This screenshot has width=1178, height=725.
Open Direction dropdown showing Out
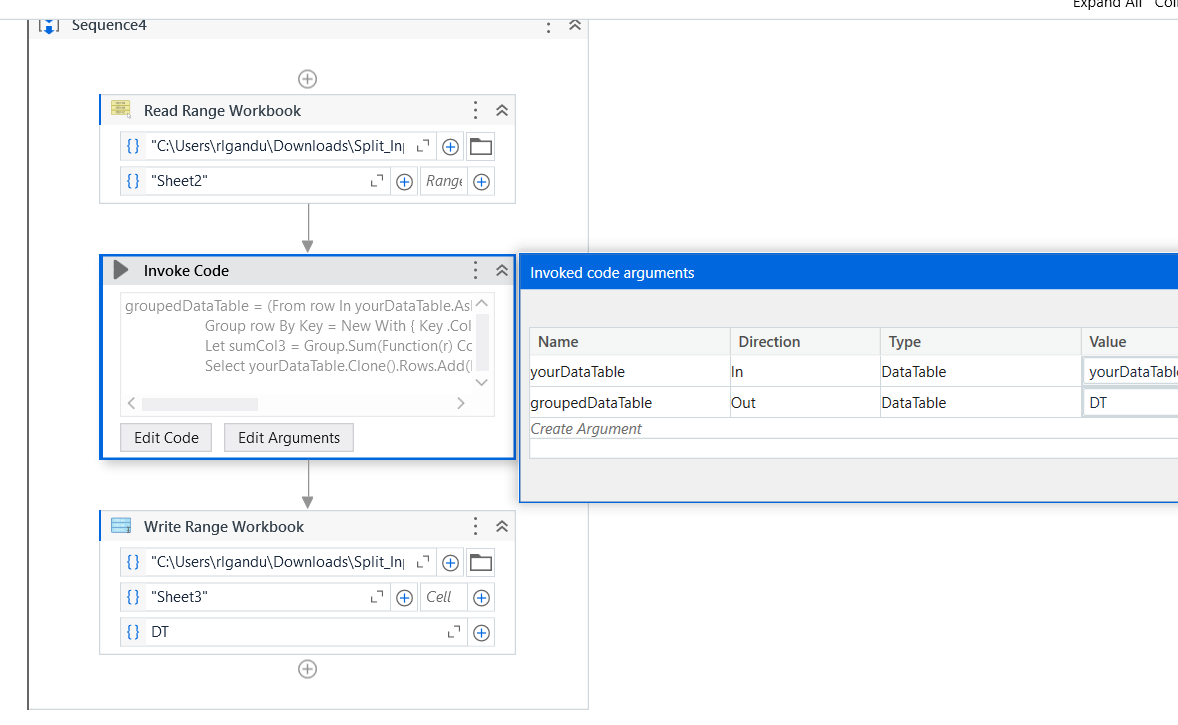click(805, 403)
